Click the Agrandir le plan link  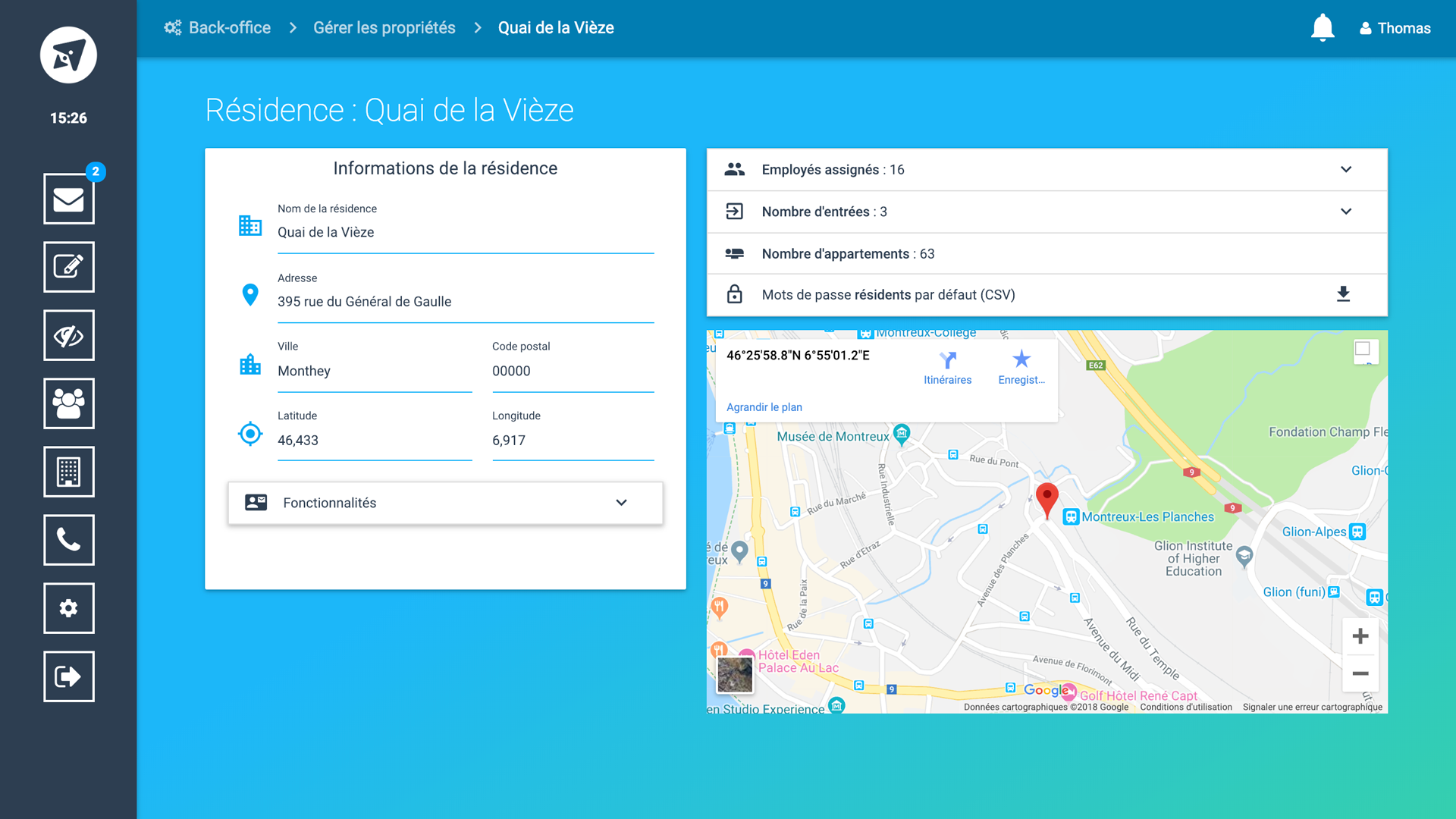[x=764, y=407]
